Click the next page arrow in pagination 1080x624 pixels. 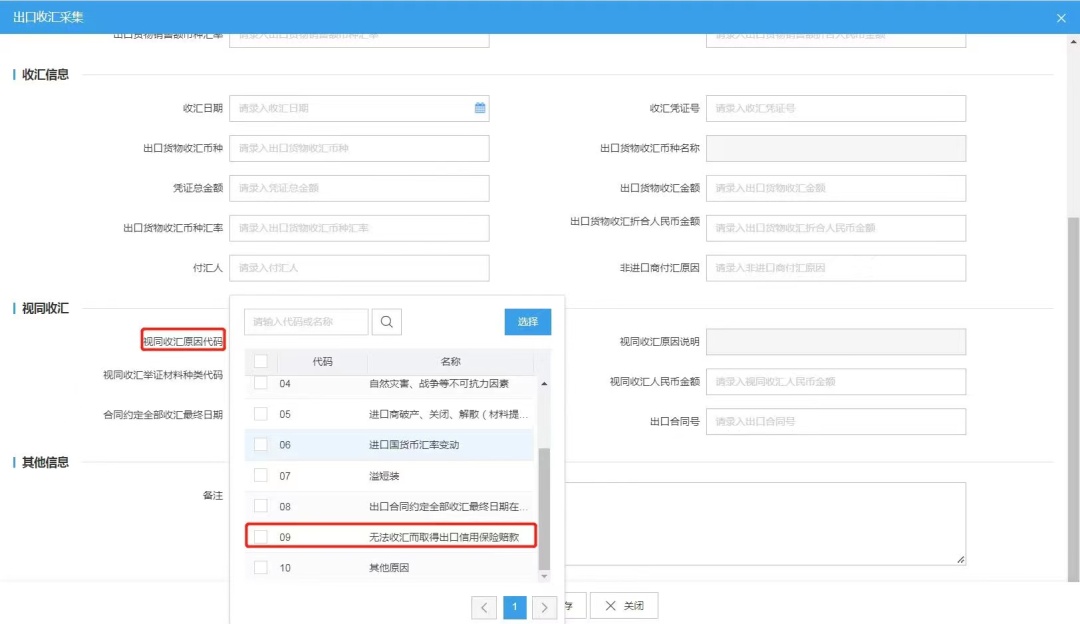click(545, 606)
